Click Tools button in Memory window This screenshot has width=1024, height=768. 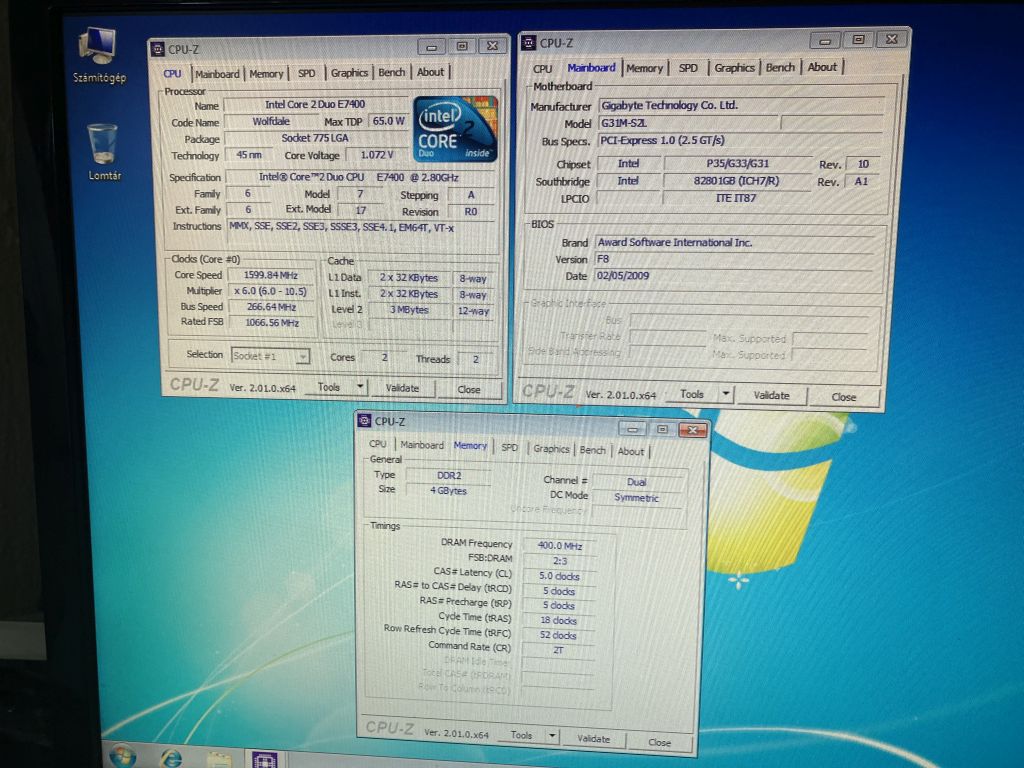521,735
